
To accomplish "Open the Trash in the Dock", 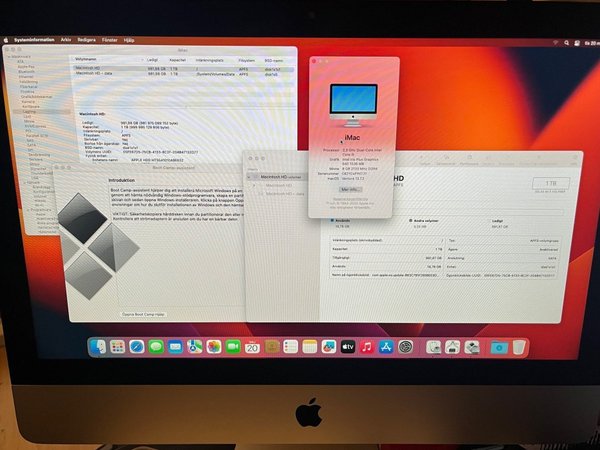I will point(519,347).
